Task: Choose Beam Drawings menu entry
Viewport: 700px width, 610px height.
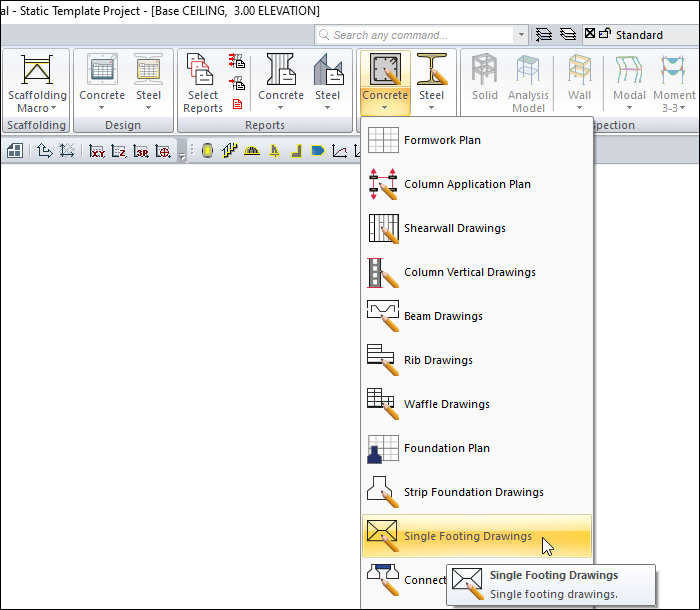Action: (443, 316)
